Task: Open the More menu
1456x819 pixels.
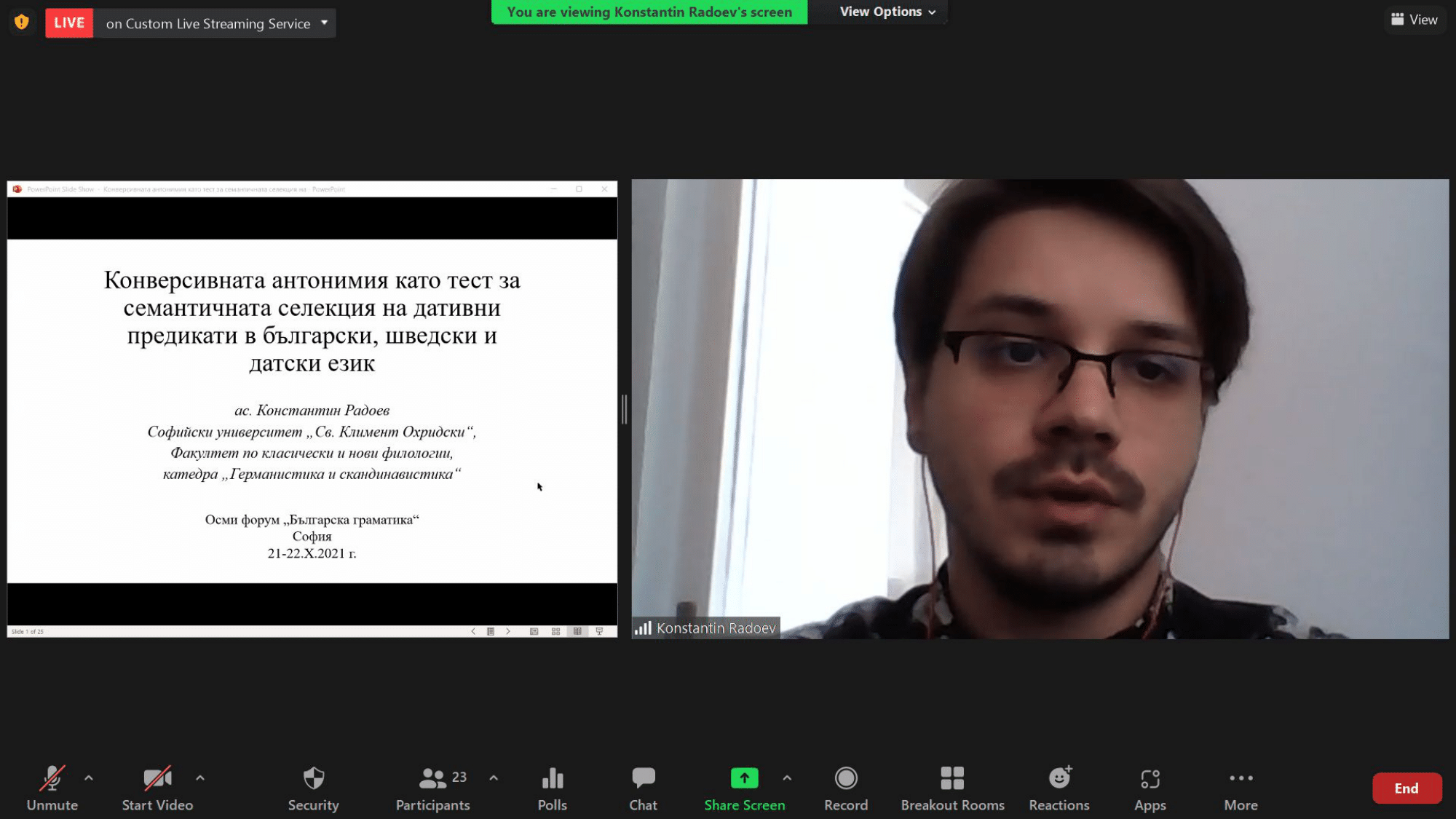Action: [1241, 788]
